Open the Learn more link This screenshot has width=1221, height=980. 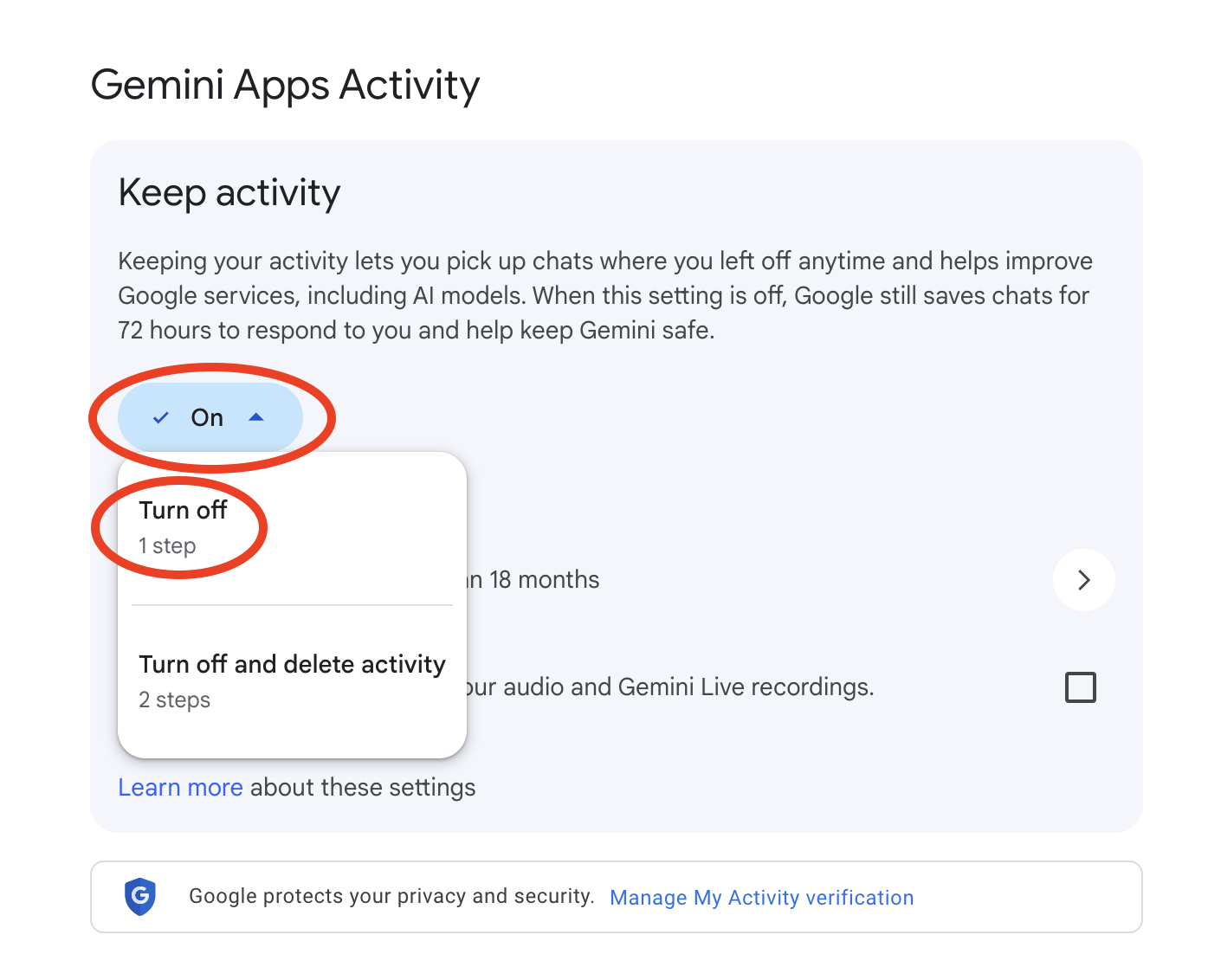(x=180, y=787)
